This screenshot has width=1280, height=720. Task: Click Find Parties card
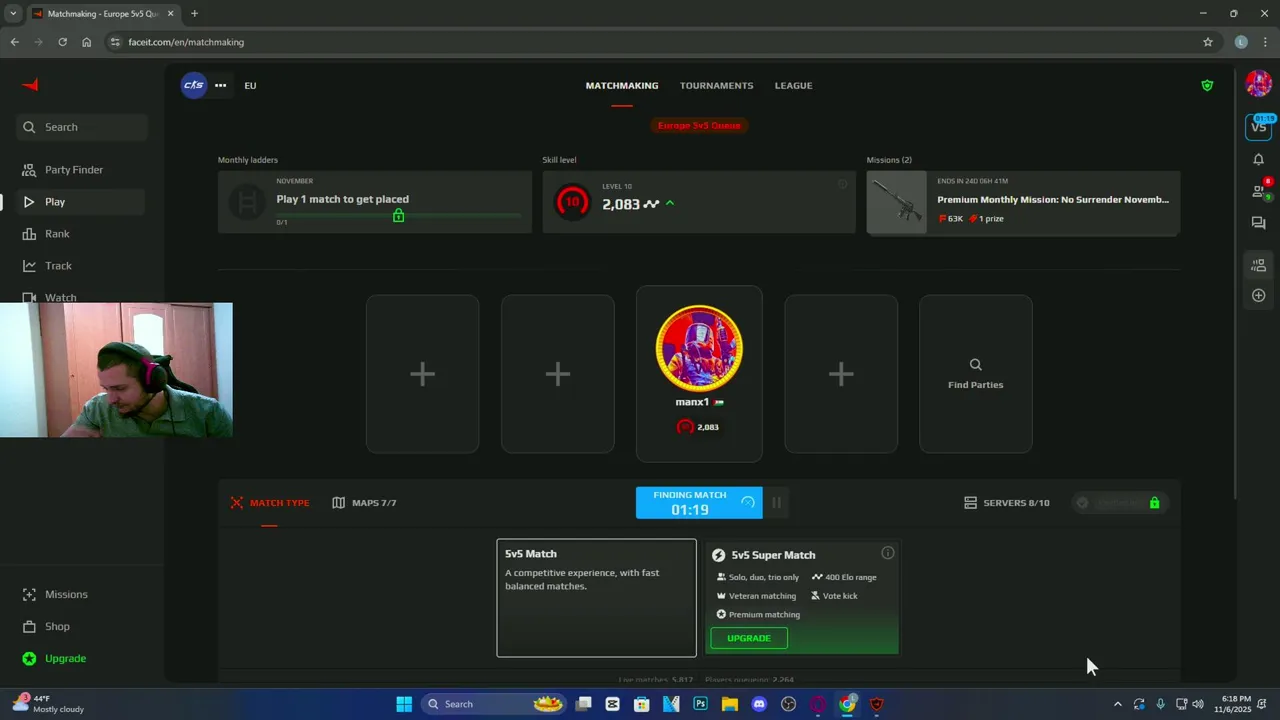(976, 374)
